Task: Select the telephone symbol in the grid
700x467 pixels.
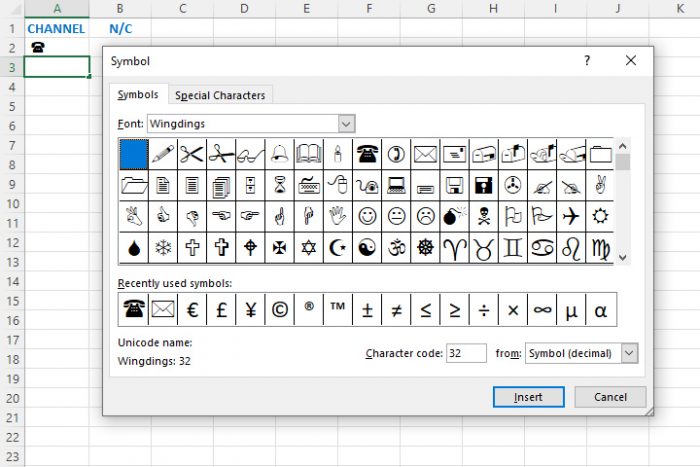Action: (x=367, y=154)
